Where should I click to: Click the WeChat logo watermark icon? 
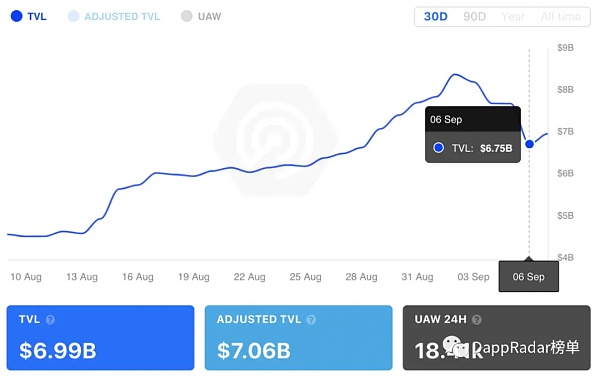[455, 347]
